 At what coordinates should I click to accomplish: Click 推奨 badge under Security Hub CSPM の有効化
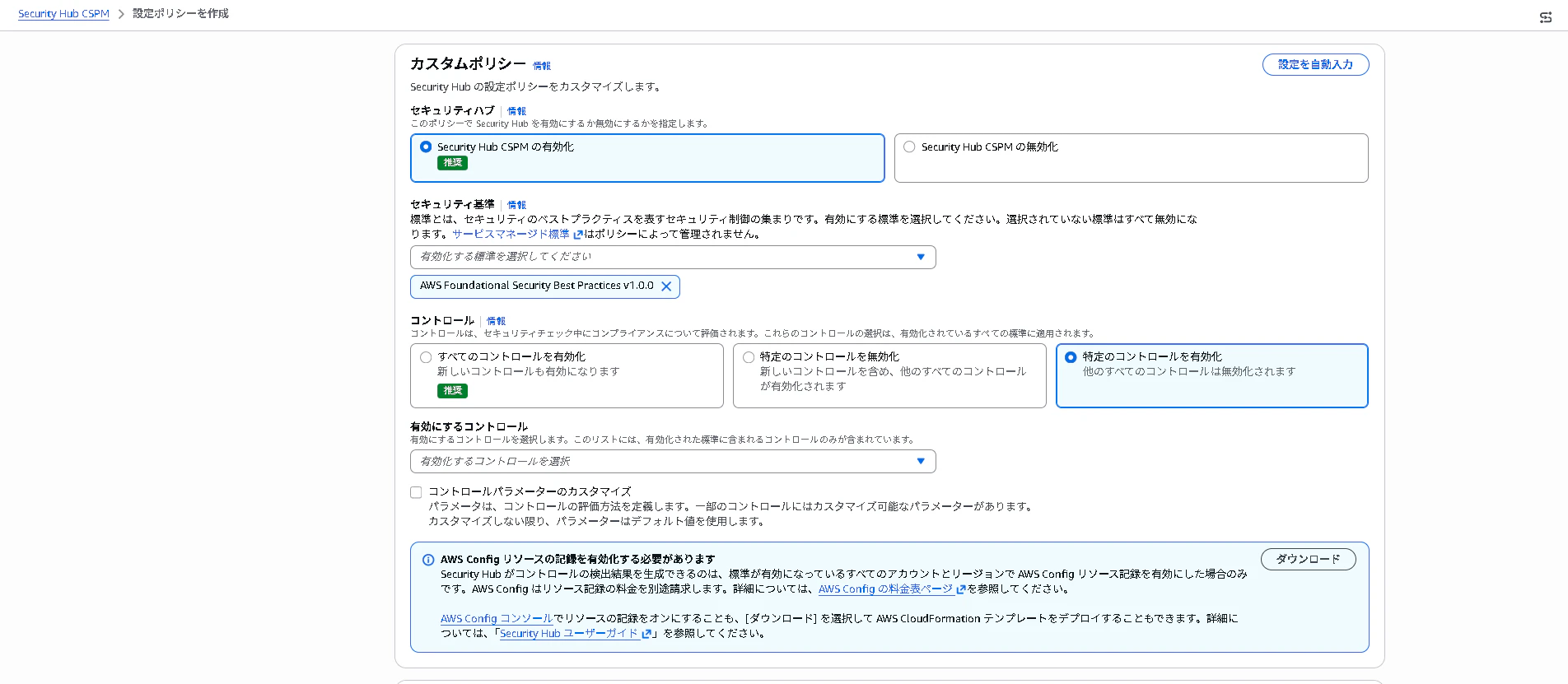click(x=452, y=163)
